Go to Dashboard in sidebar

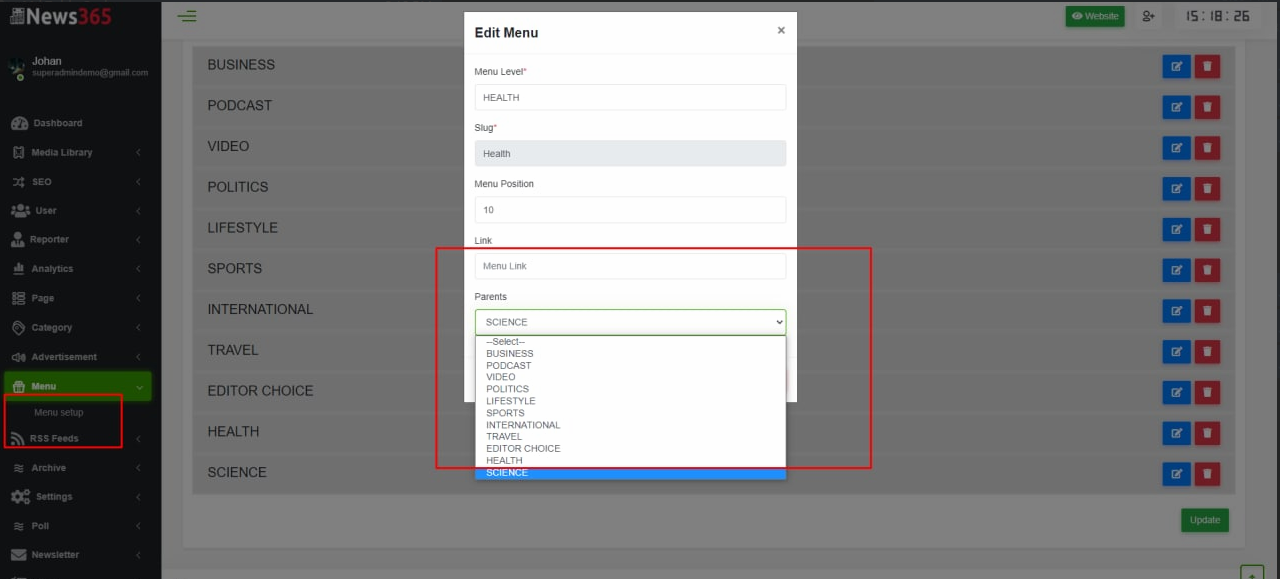76,124
